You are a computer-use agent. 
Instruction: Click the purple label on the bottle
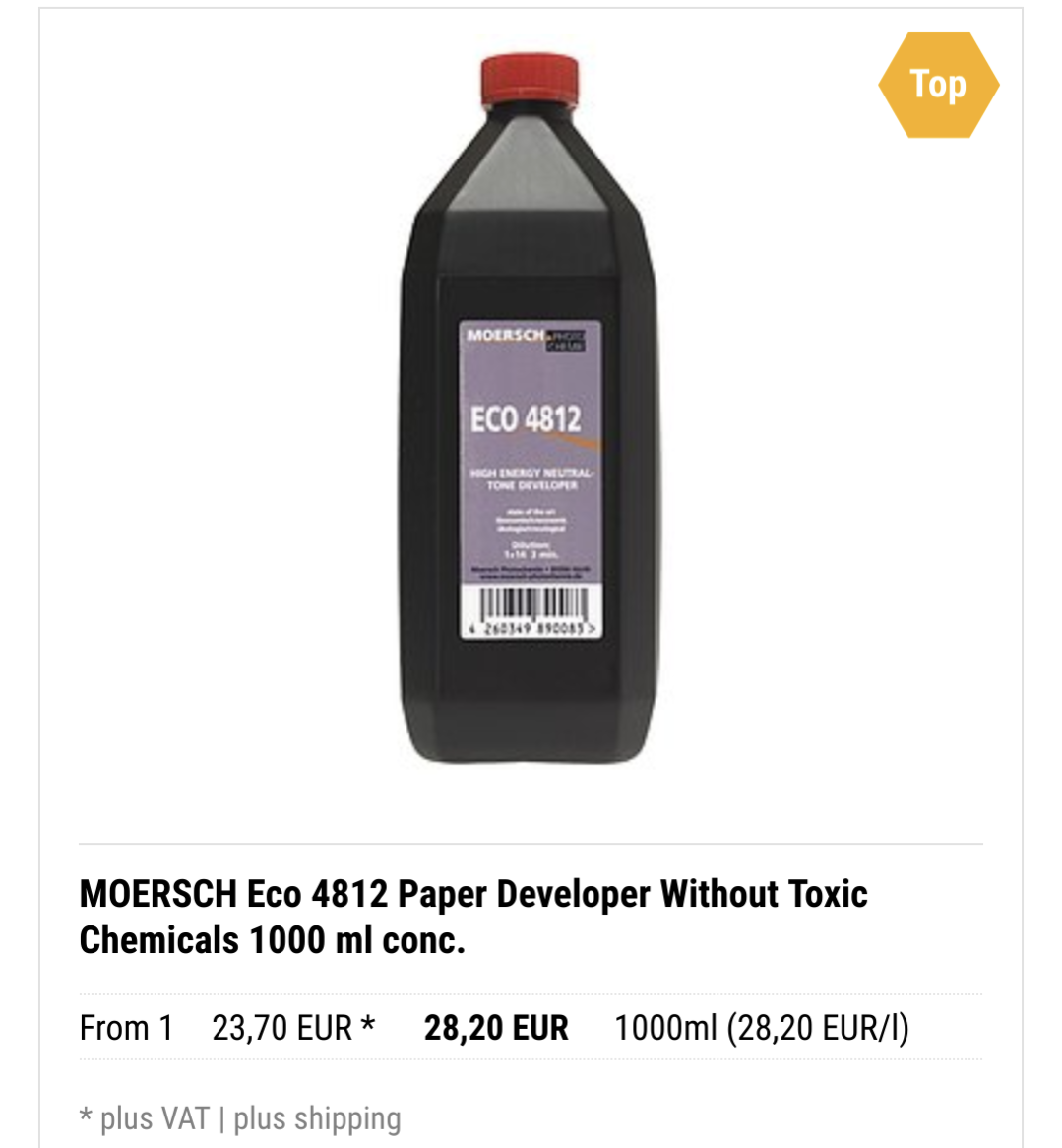click(x=531, y=479)
